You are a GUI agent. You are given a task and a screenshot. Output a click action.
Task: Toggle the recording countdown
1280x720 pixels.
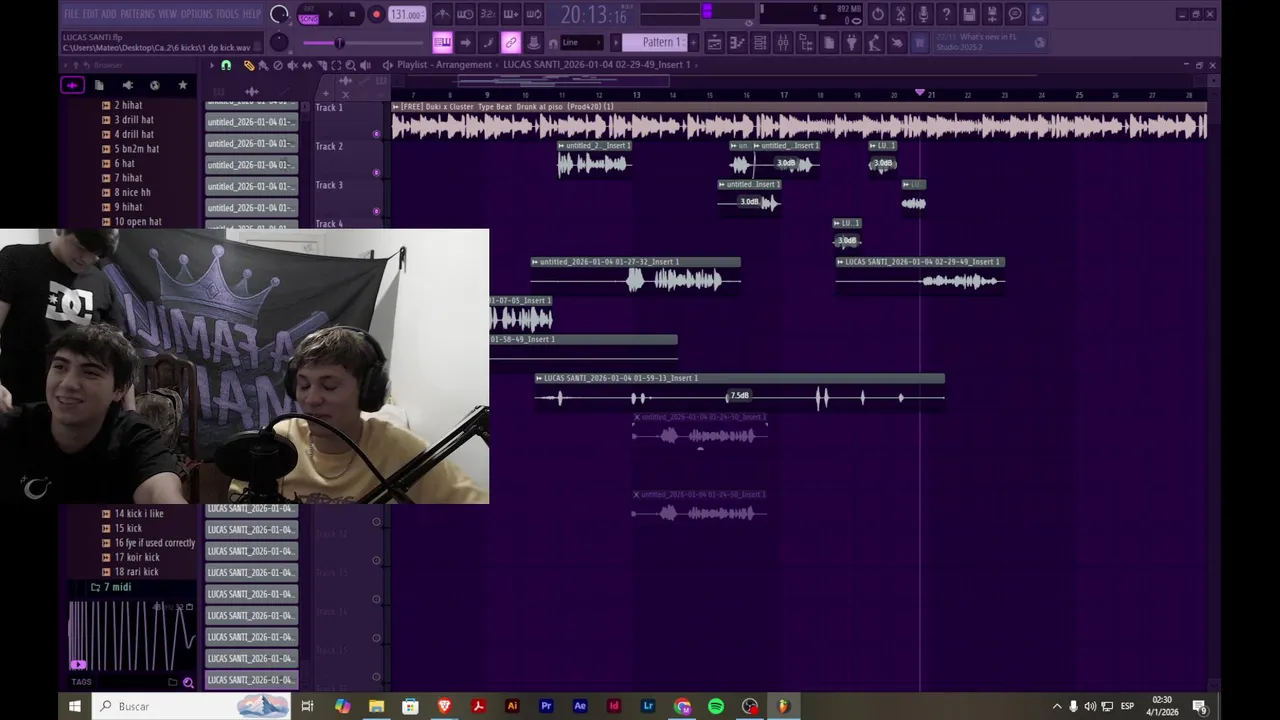[488, 15]
